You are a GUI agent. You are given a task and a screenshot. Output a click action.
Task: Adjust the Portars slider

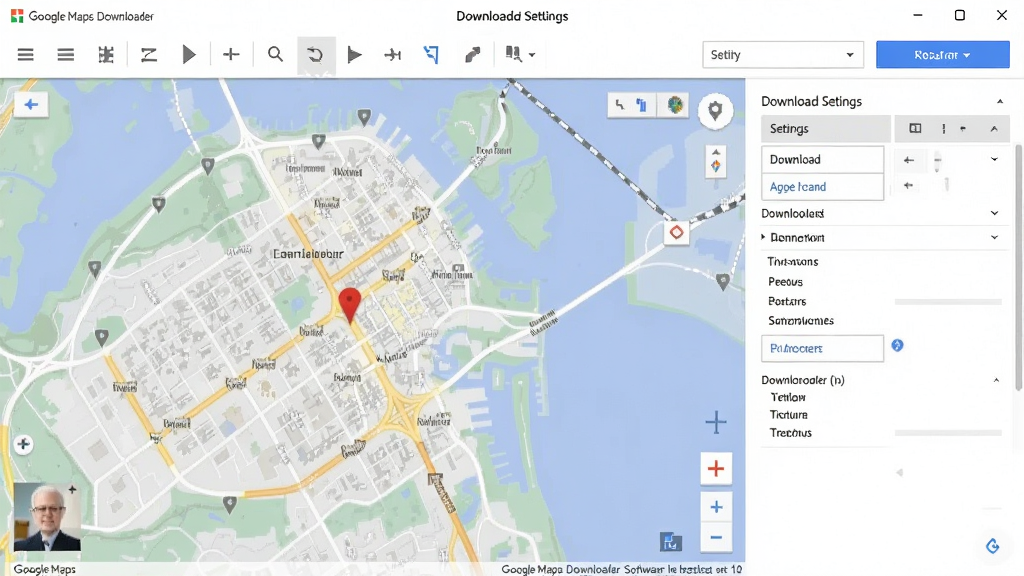pyautogui.click(x=948, y=302)
